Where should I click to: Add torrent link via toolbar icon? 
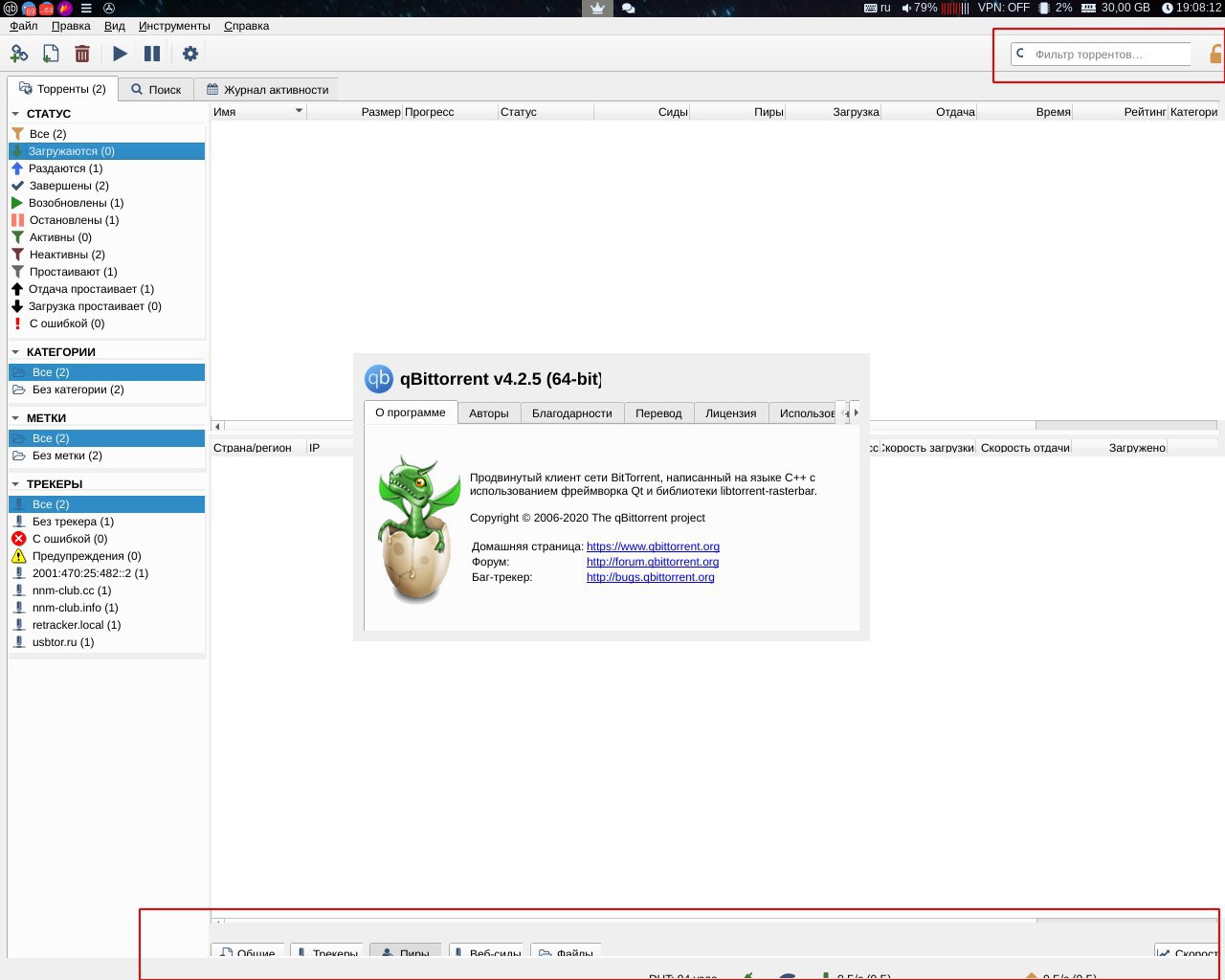[19, 54]
